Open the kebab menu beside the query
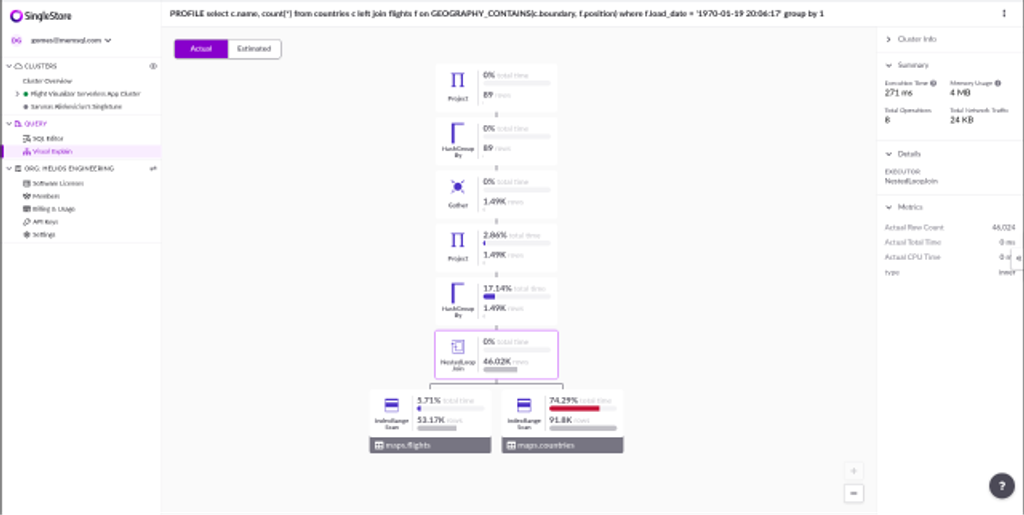 click(1004, 13)
